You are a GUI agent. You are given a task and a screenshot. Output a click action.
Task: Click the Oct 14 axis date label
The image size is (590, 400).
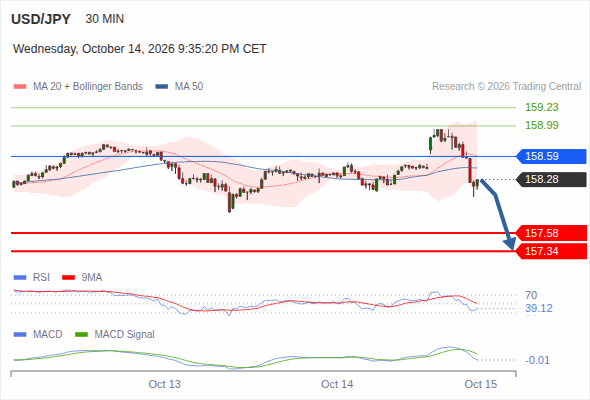pos(337,384)
